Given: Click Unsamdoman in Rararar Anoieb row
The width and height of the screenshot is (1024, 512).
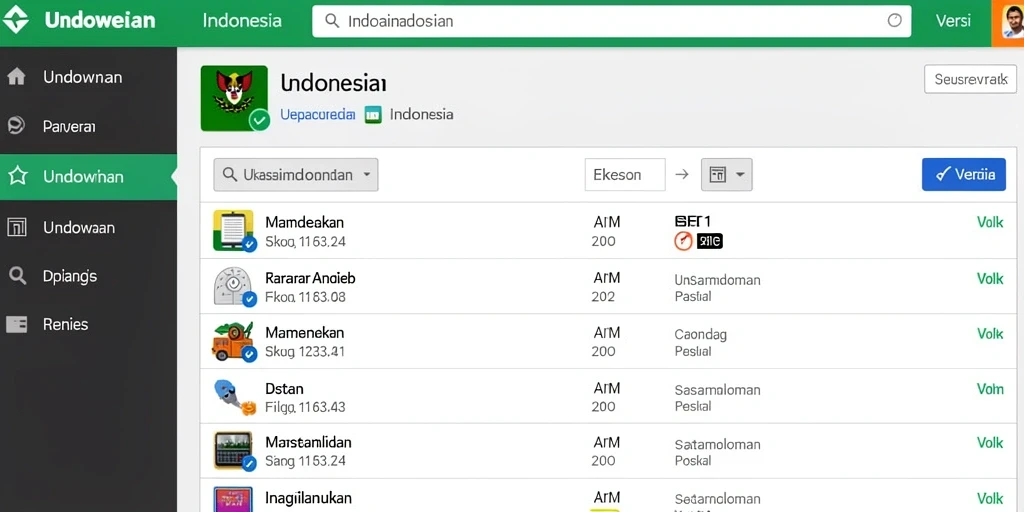Looking at the screenshot, I should click(717, 280).
